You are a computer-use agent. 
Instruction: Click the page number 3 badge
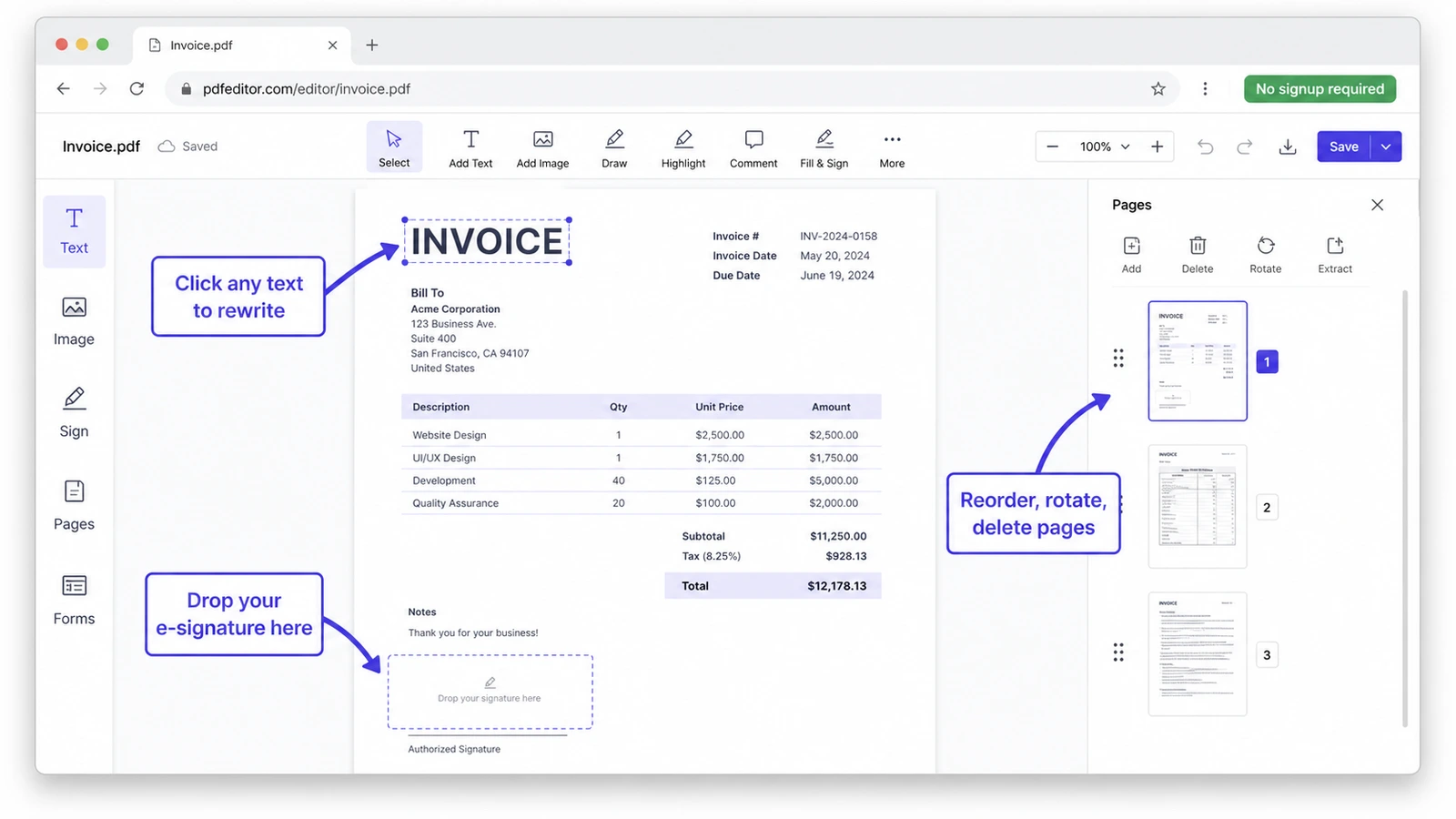tap(1267, 655)
